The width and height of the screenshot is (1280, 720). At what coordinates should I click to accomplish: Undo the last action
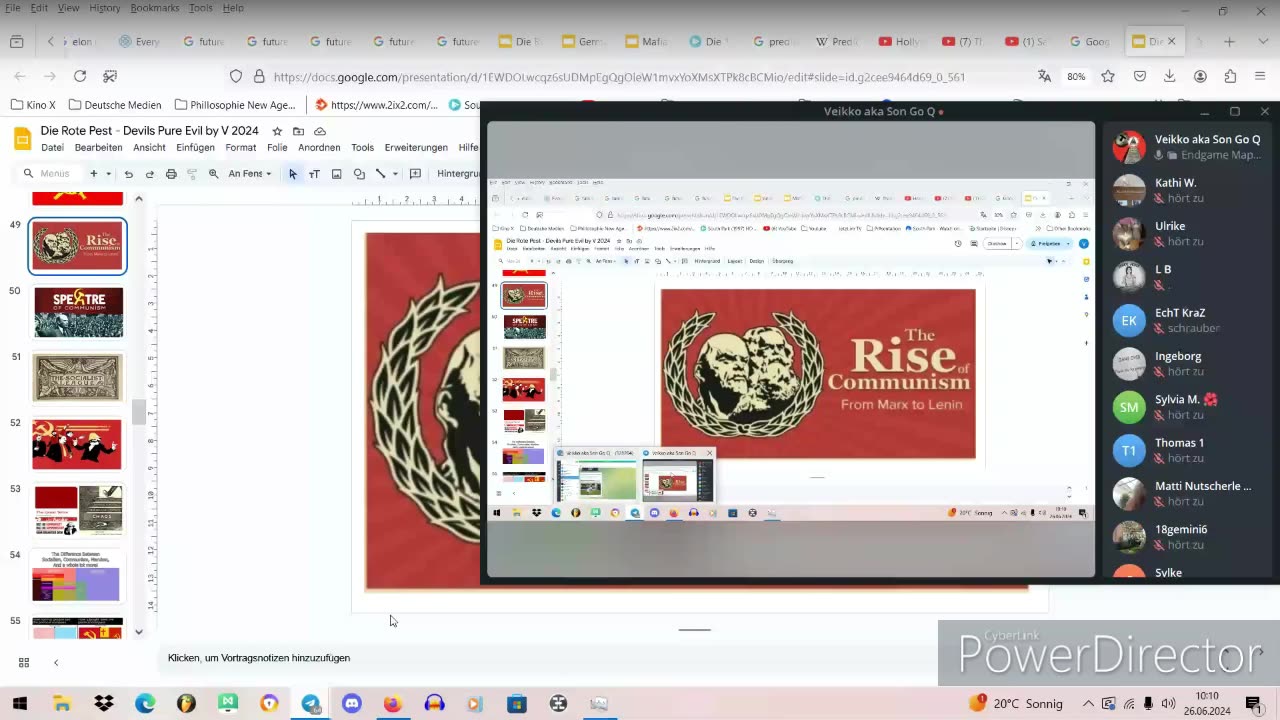128,173
